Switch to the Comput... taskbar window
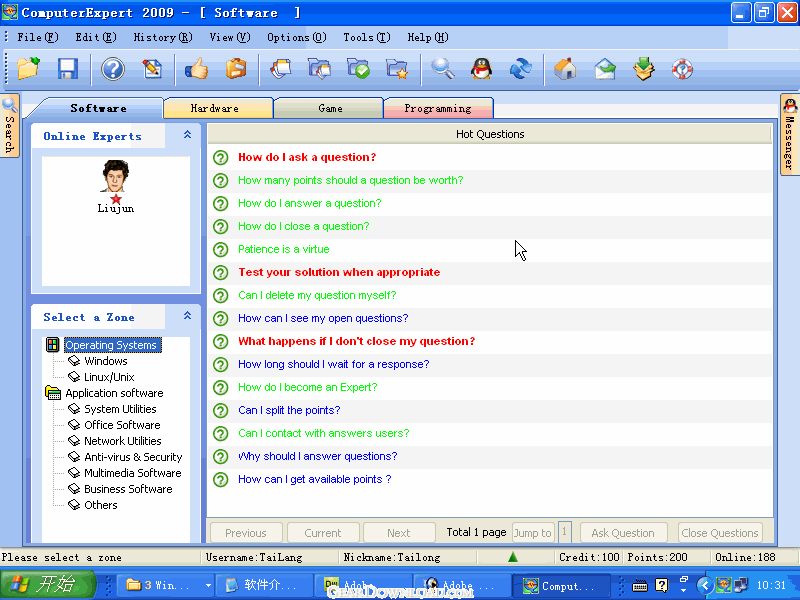 (x=561, y=585)
